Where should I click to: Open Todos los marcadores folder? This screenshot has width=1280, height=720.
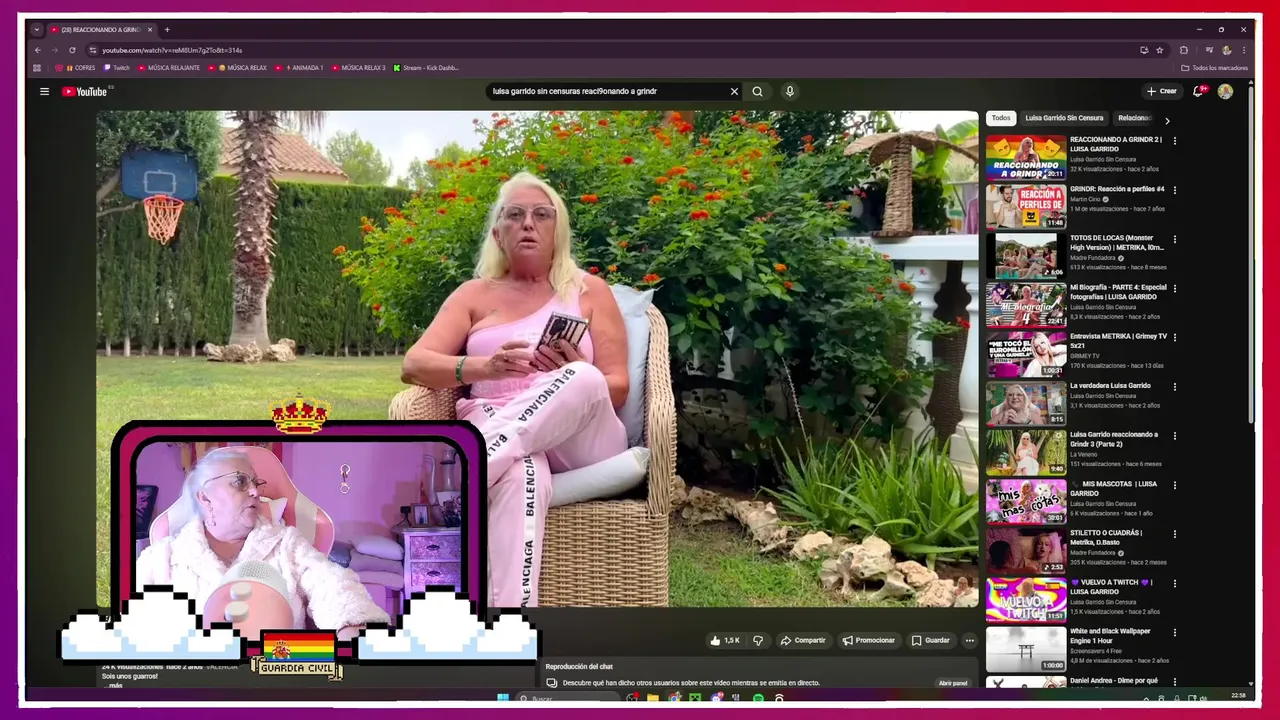(1214, 68)
